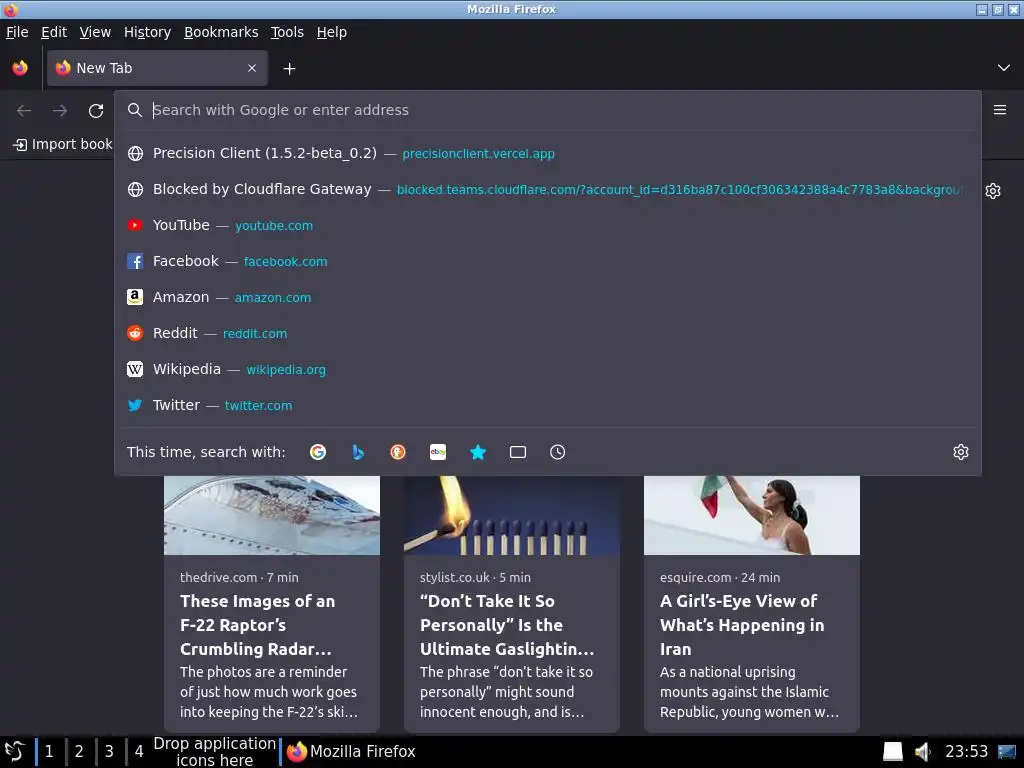Open the Iran article image thumbnail
Image resolution: width=1024 pixels, height=768 pixels.
click(752, 515)
